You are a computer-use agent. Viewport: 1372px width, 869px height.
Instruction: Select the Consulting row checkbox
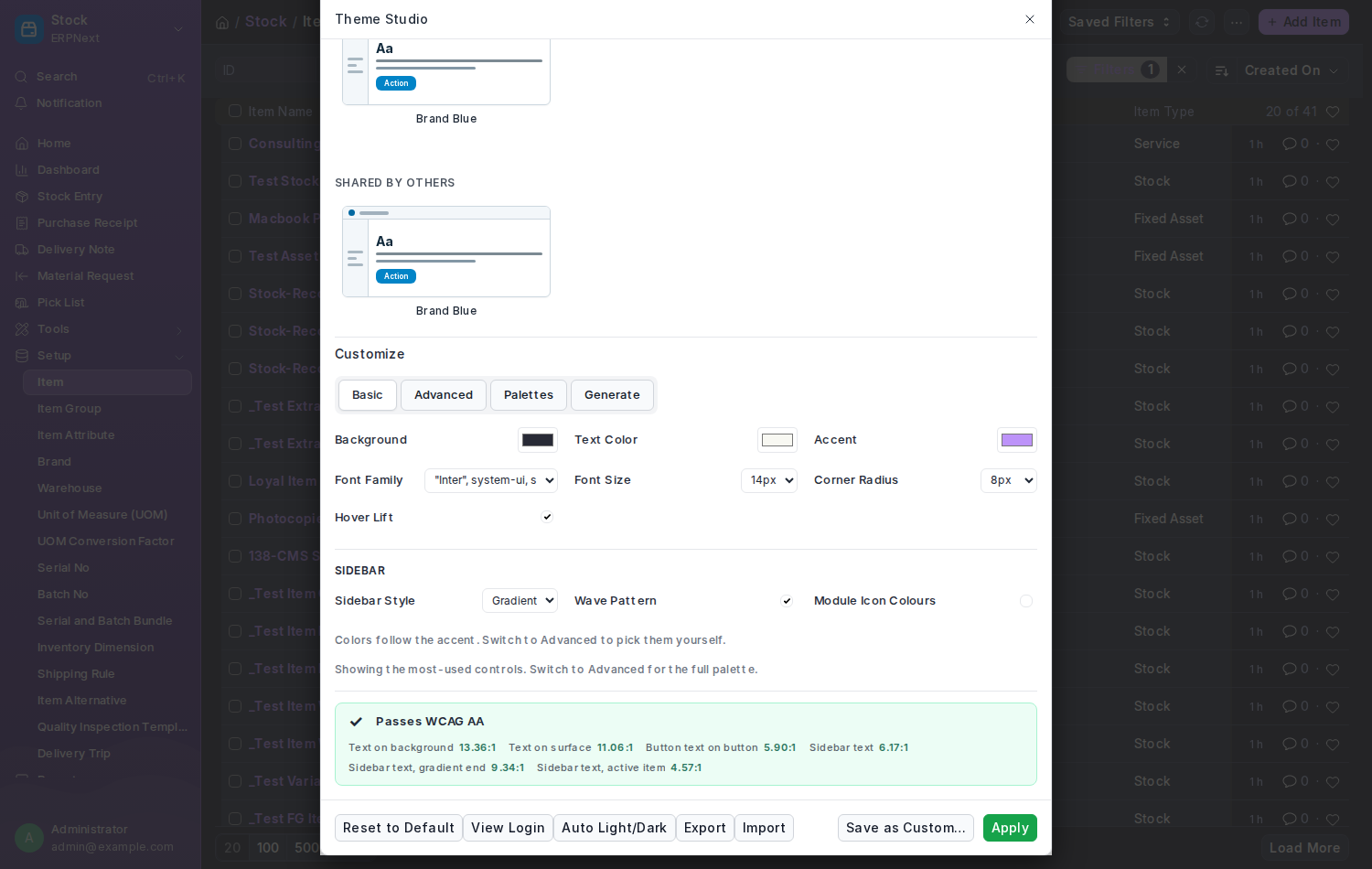[235, 144]
